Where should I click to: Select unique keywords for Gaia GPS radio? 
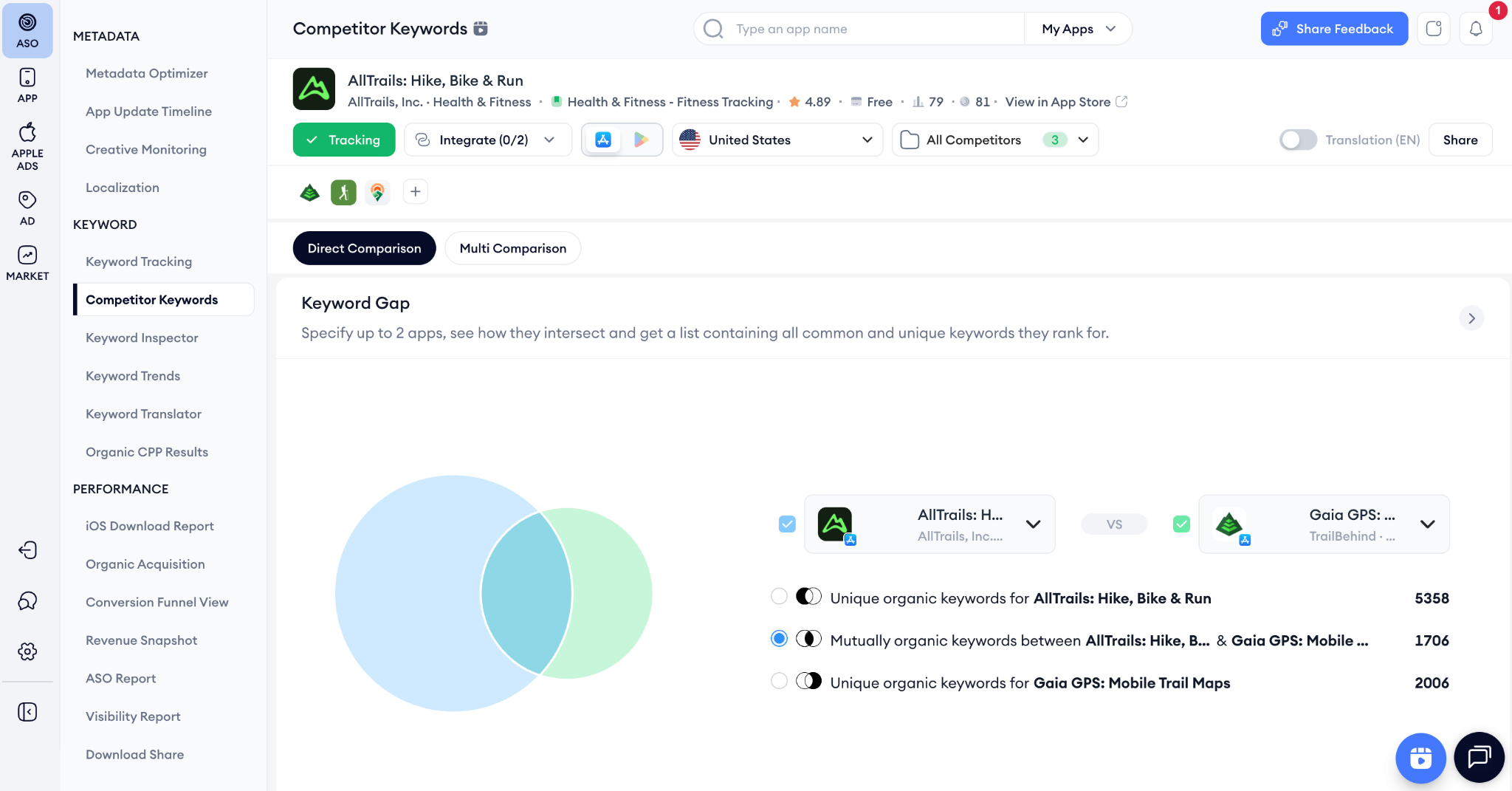779,680
